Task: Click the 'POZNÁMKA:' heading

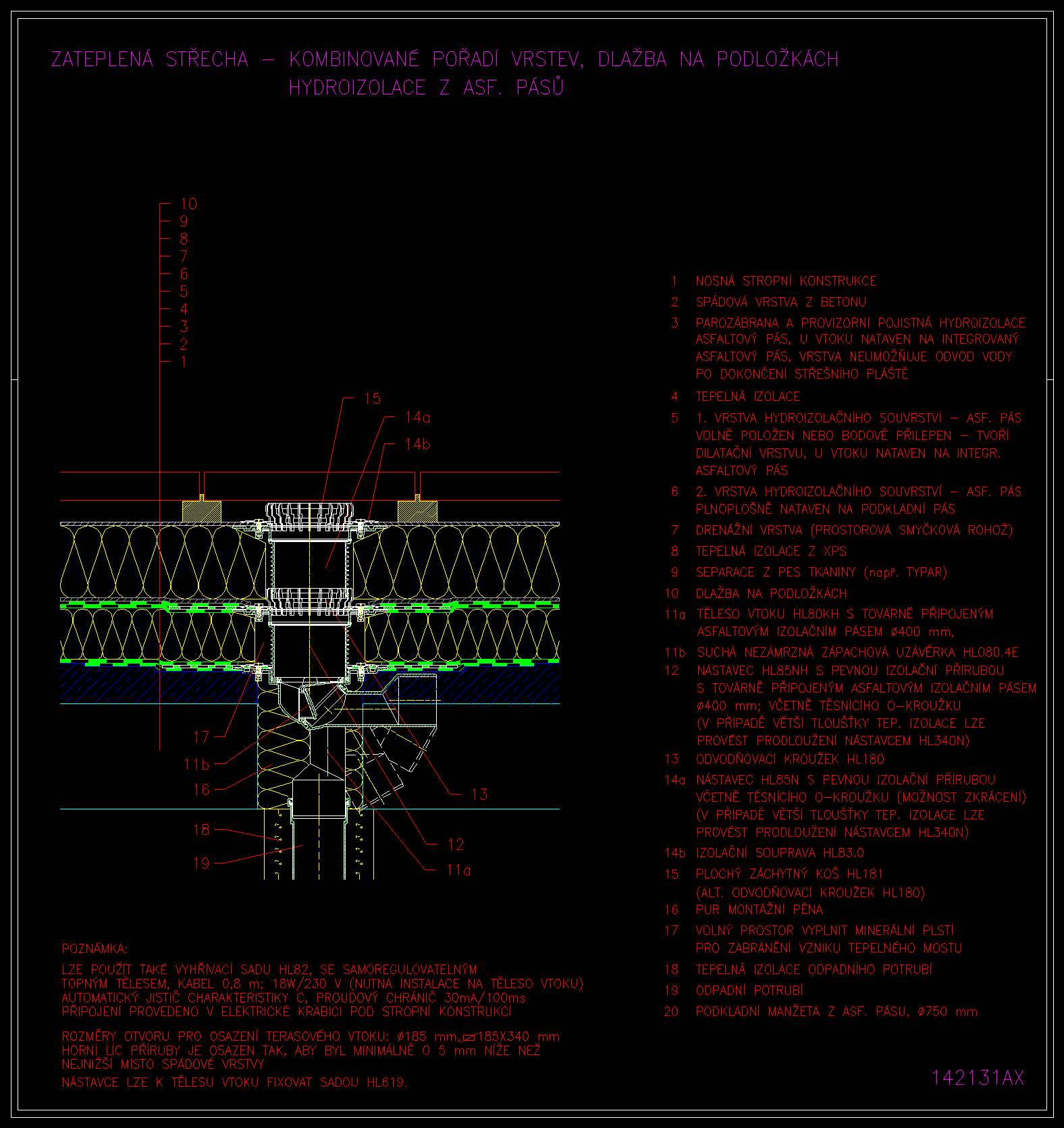Action: pos(95,949)
